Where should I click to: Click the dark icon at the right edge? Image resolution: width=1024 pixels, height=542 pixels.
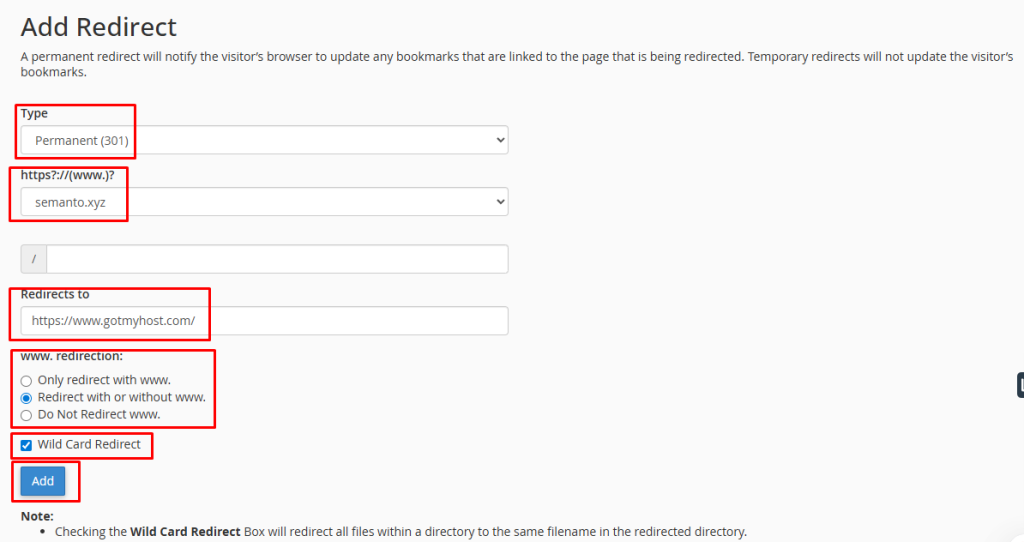click(1020, 385)
